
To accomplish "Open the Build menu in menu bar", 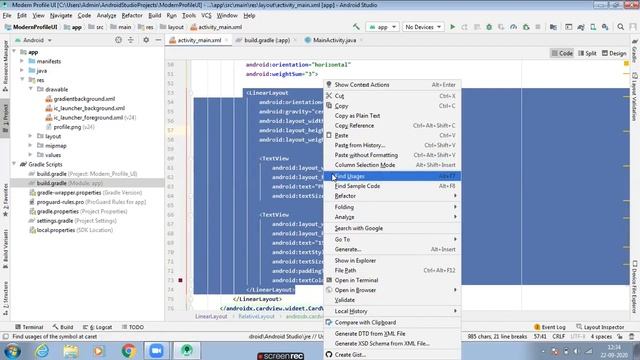I will tap(154, 16).
